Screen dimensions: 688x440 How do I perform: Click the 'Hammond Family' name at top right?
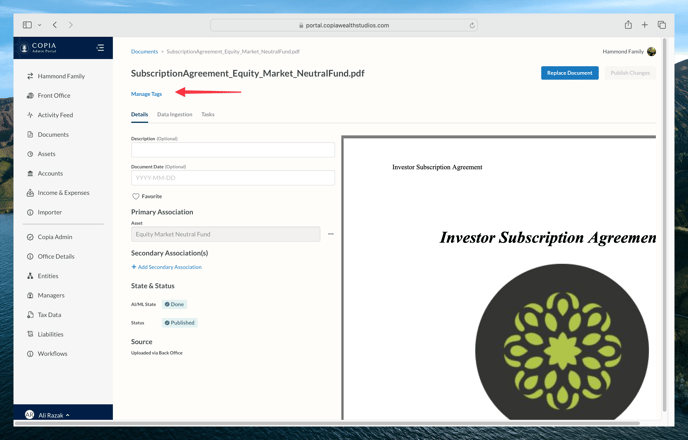[623, 51]
